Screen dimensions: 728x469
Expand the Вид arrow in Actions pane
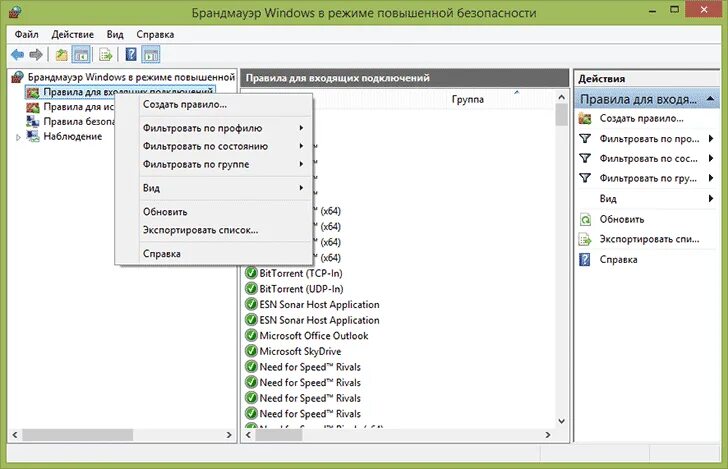click(711, 198)
